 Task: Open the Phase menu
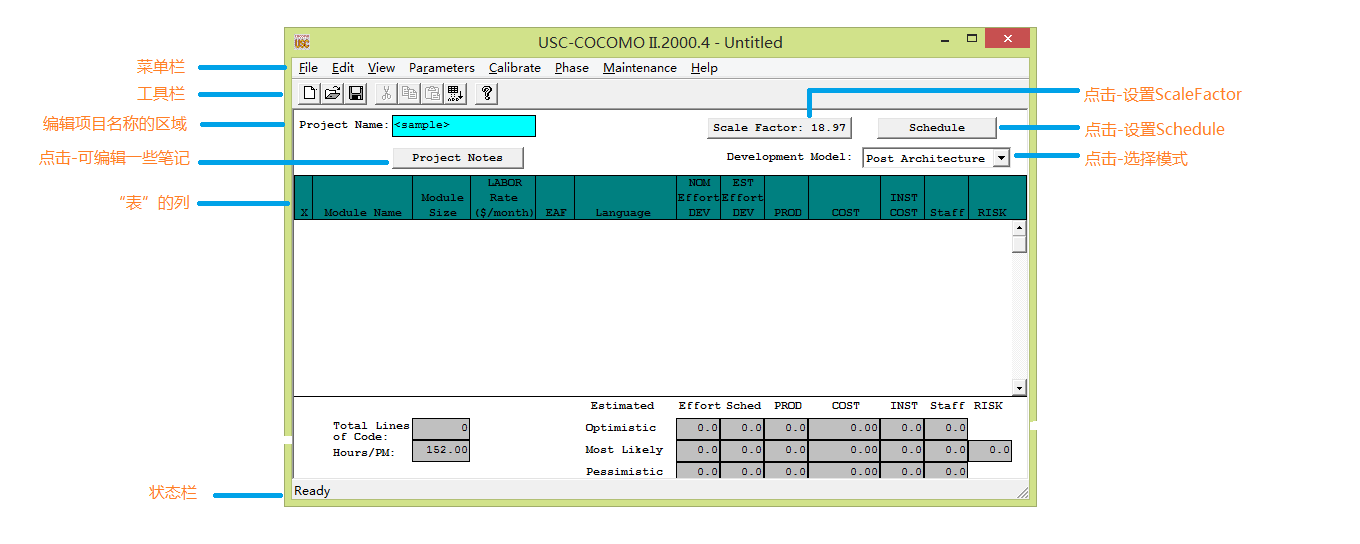(x=572, y=68)
